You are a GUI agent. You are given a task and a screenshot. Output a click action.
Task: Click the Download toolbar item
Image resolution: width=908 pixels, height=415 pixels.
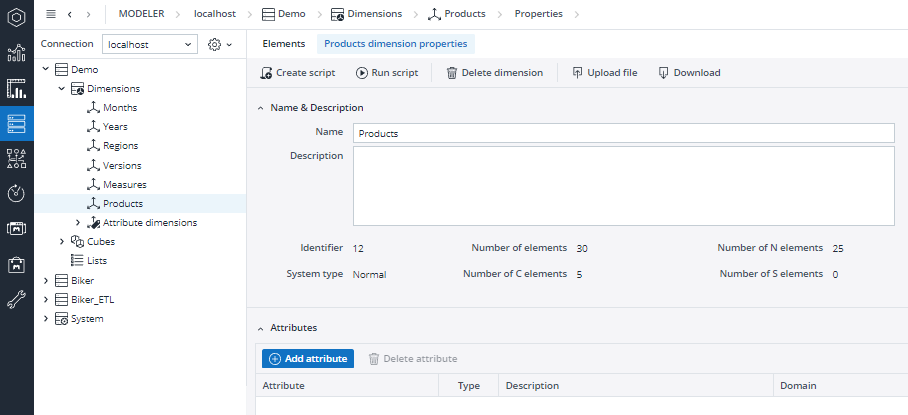(689, 73)
